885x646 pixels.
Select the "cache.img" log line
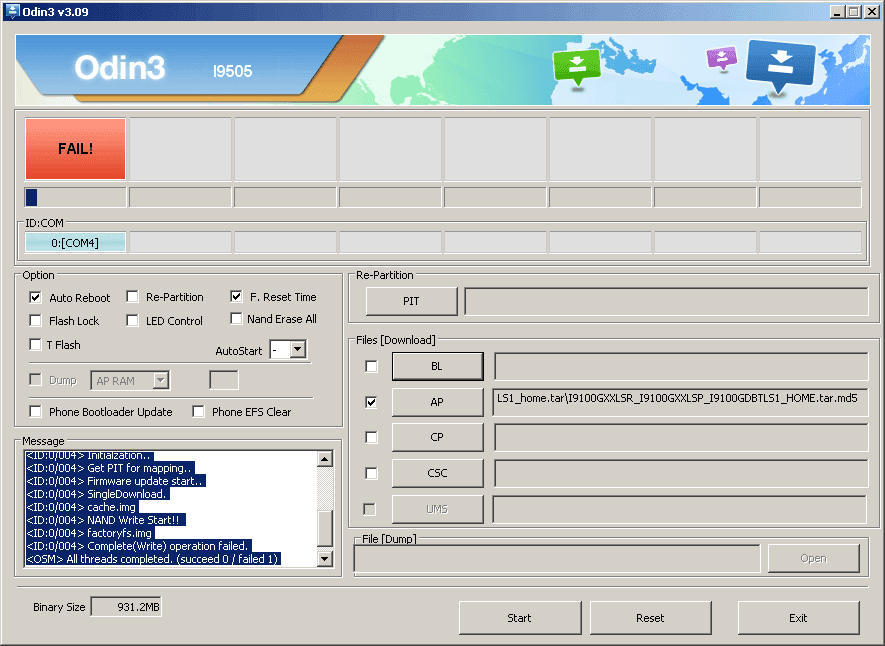click(x=81, y=507)
